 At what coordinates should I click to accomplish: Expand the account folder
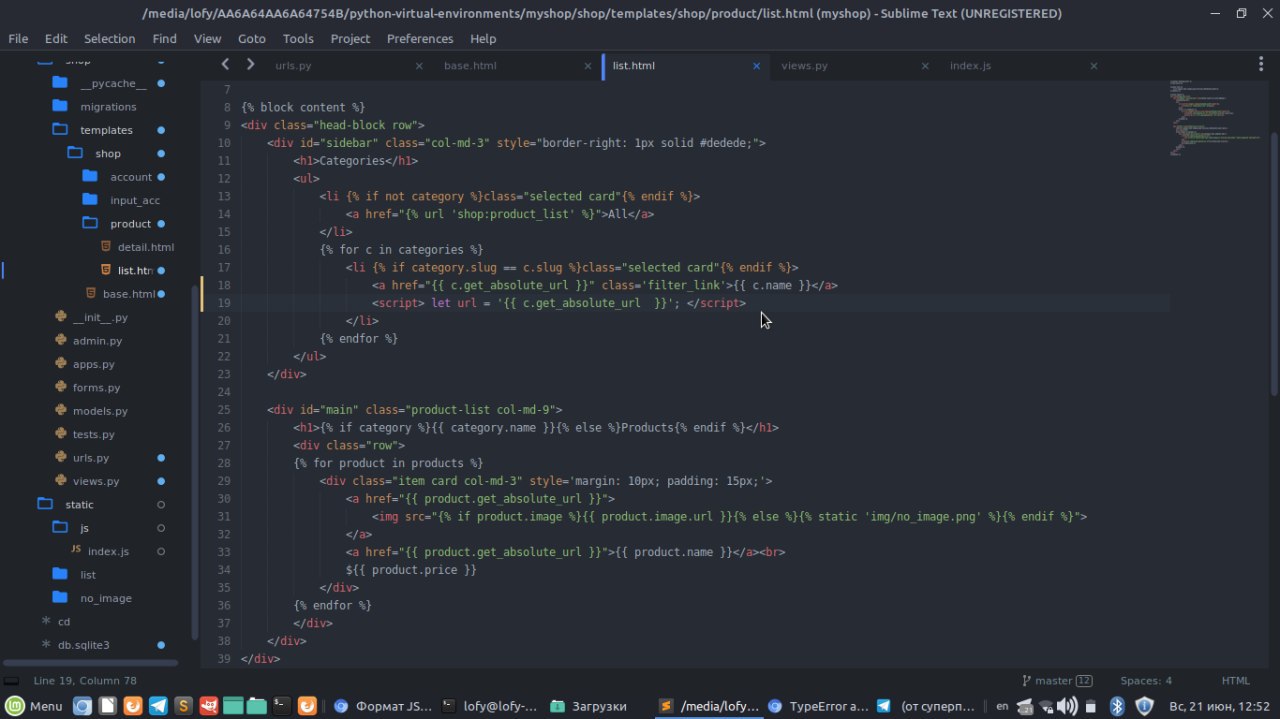click(x=131, y=177)
